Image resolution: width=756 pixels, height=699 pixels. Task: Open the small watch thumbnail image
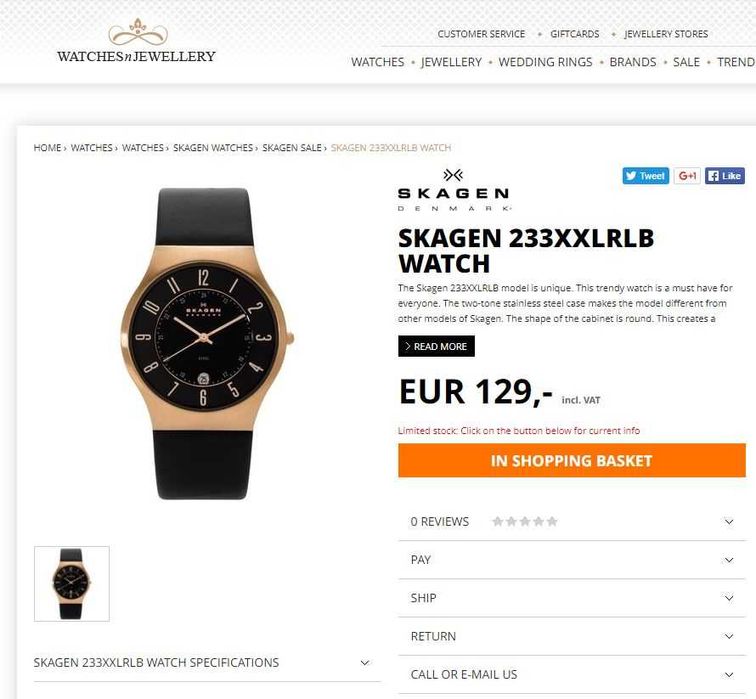click(72, 584)
